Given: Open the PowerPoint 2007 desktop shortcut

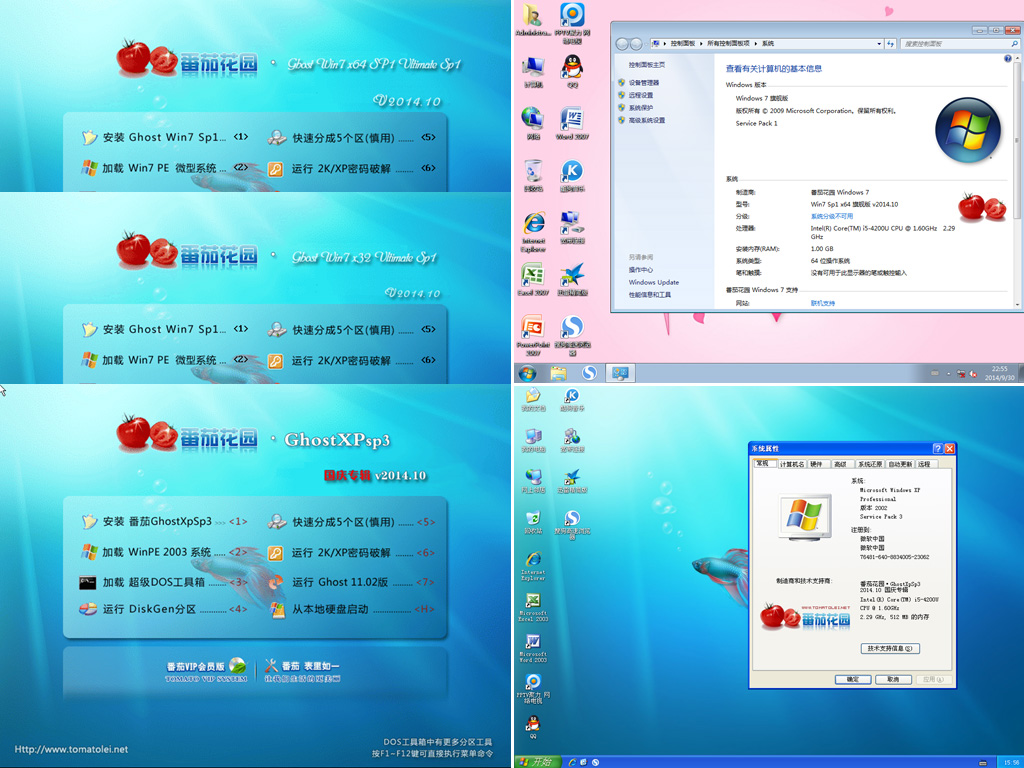Looking at the screenshot, I should [533, 336].
